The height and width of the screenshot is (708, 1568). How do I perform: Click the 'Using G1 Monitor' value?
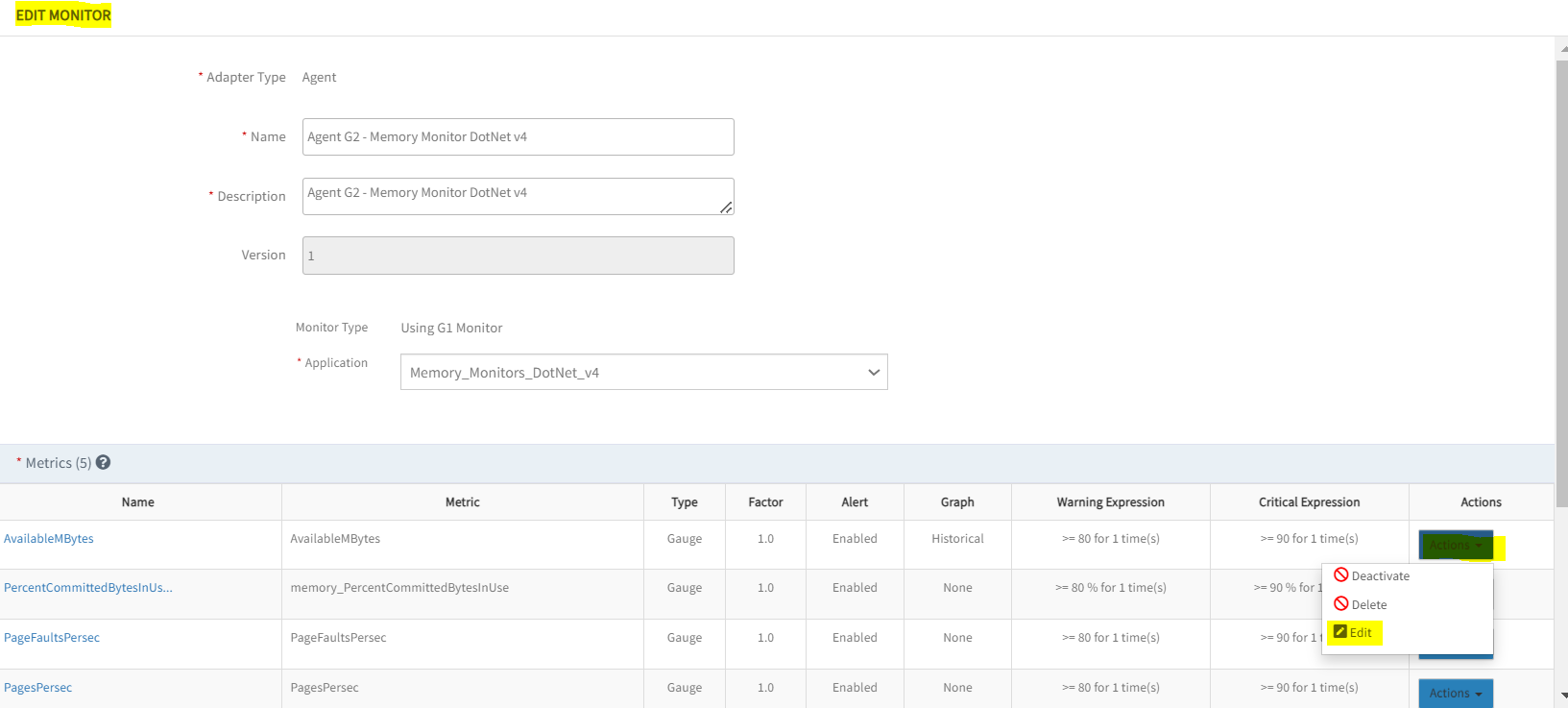451,328
